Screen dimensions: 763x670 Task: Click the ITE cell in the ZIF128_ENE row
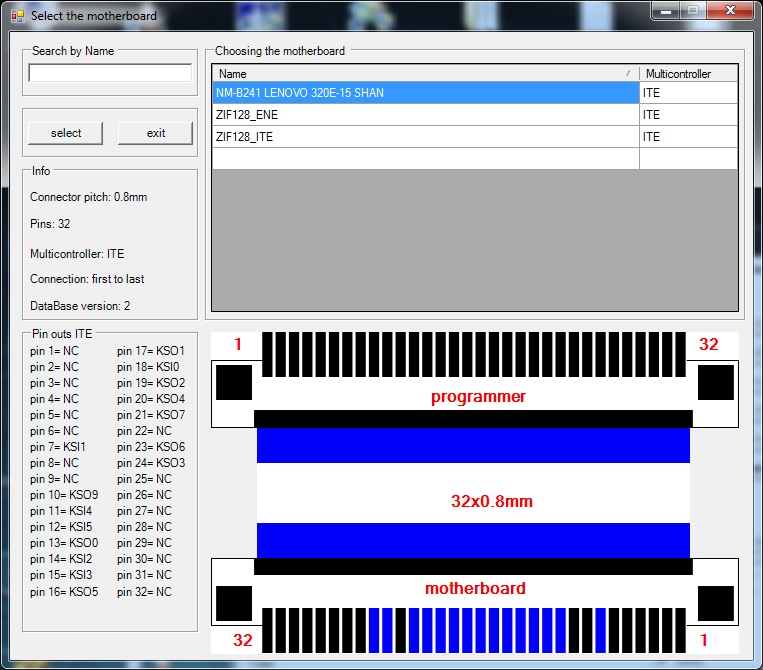pos(689,115)
